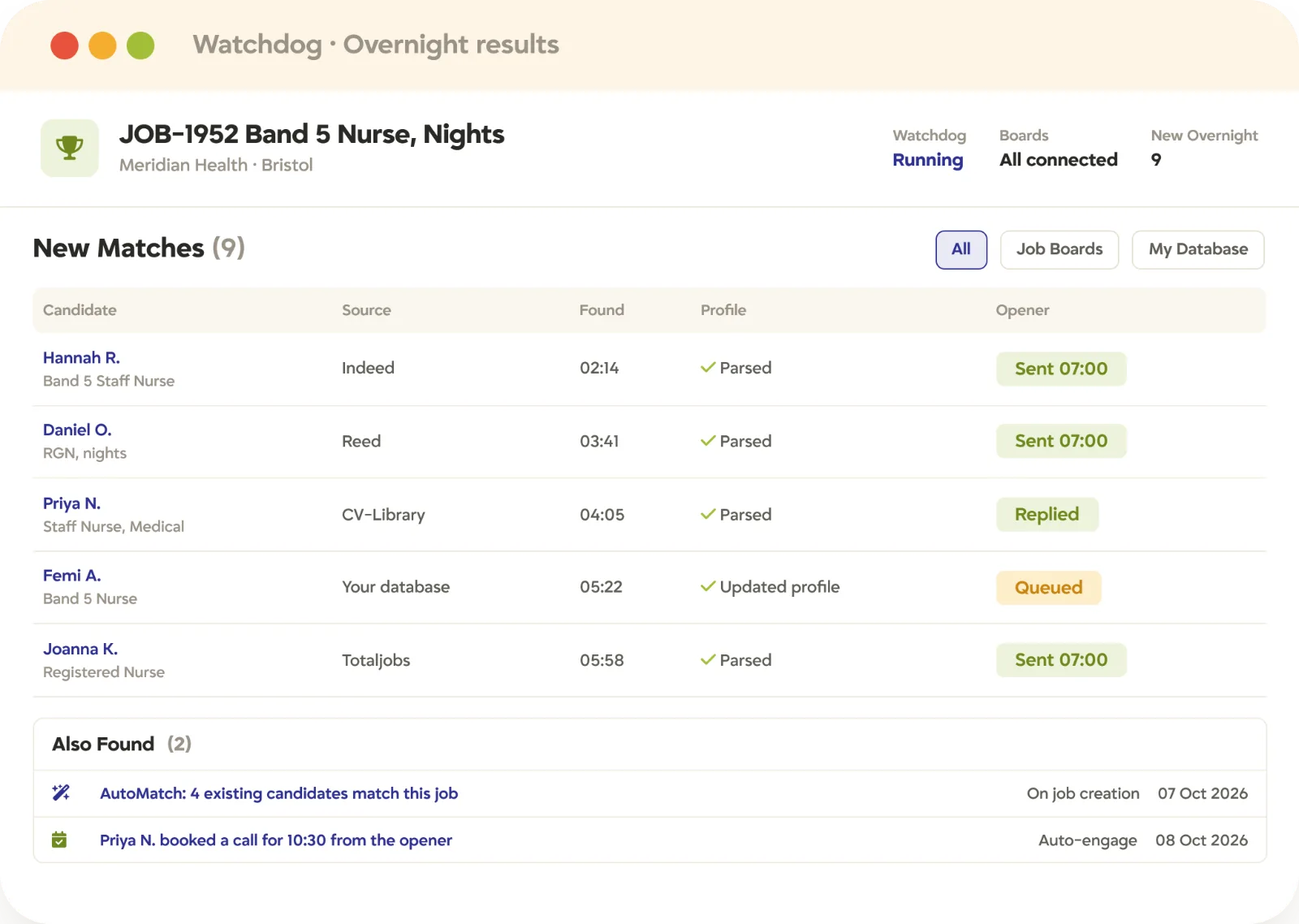Click the Profile column header

click(723, 310)
